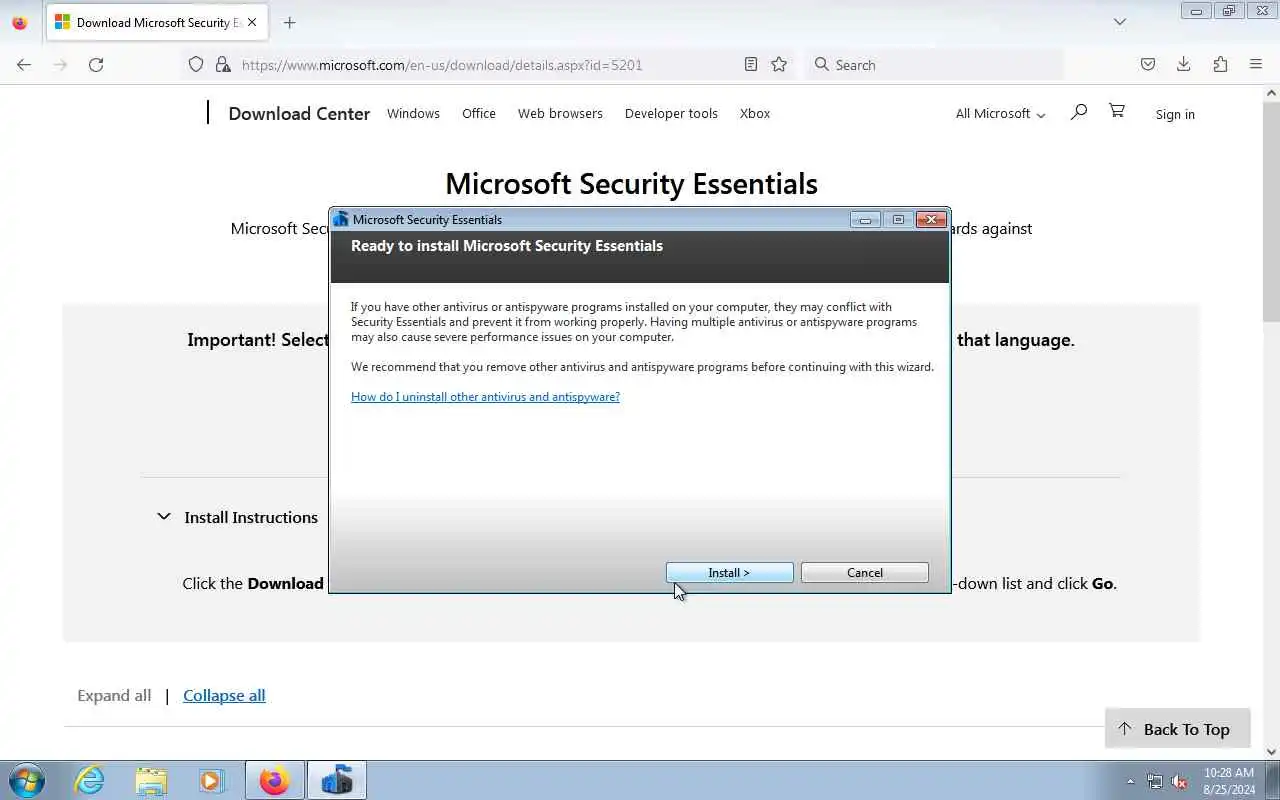Select Developer tools menu item

(x=671, y=114)
